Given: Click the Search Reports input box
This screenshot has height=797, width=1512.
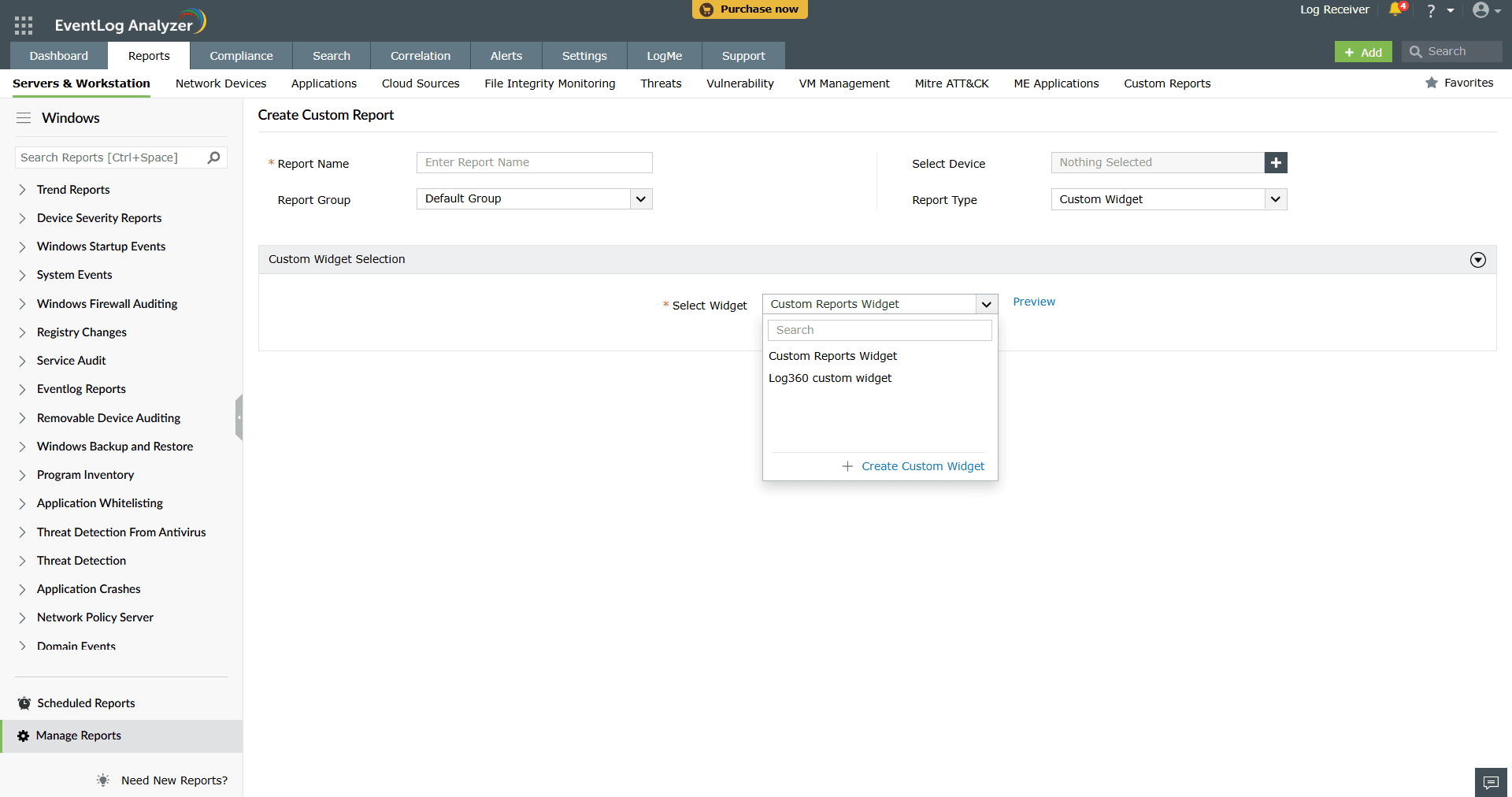Looking at the screenshot, I should point(121,158).
